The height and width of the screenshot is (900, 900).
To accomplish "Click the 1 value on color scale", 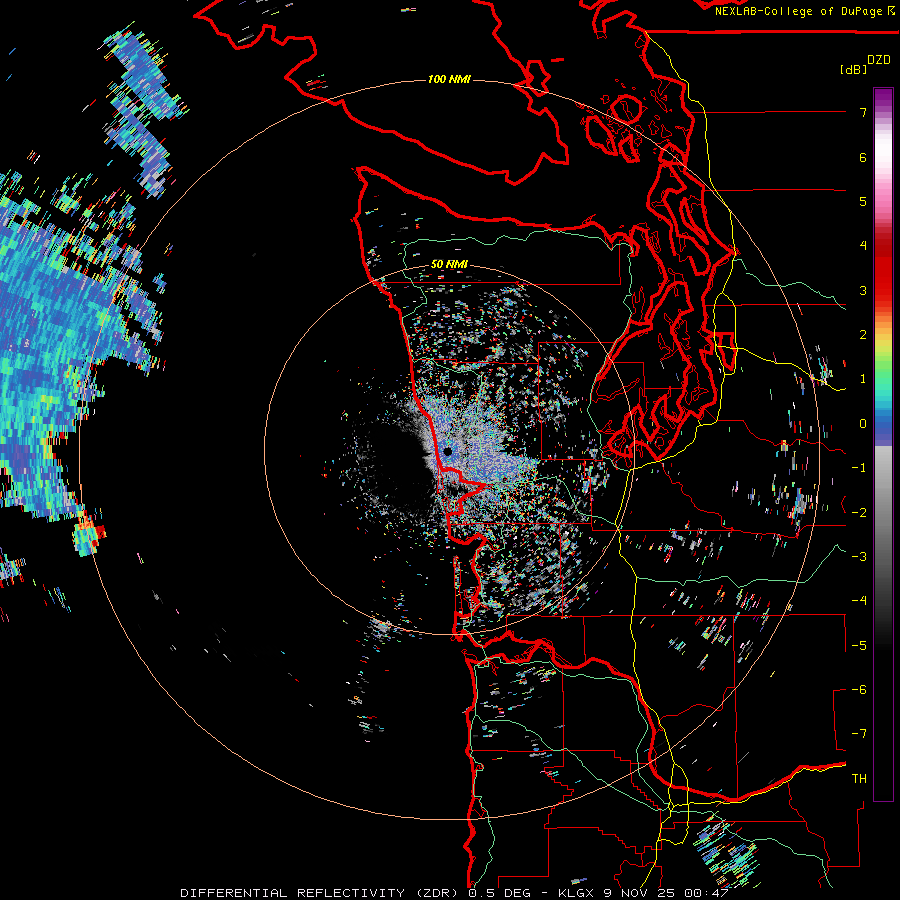I will 863,379.
